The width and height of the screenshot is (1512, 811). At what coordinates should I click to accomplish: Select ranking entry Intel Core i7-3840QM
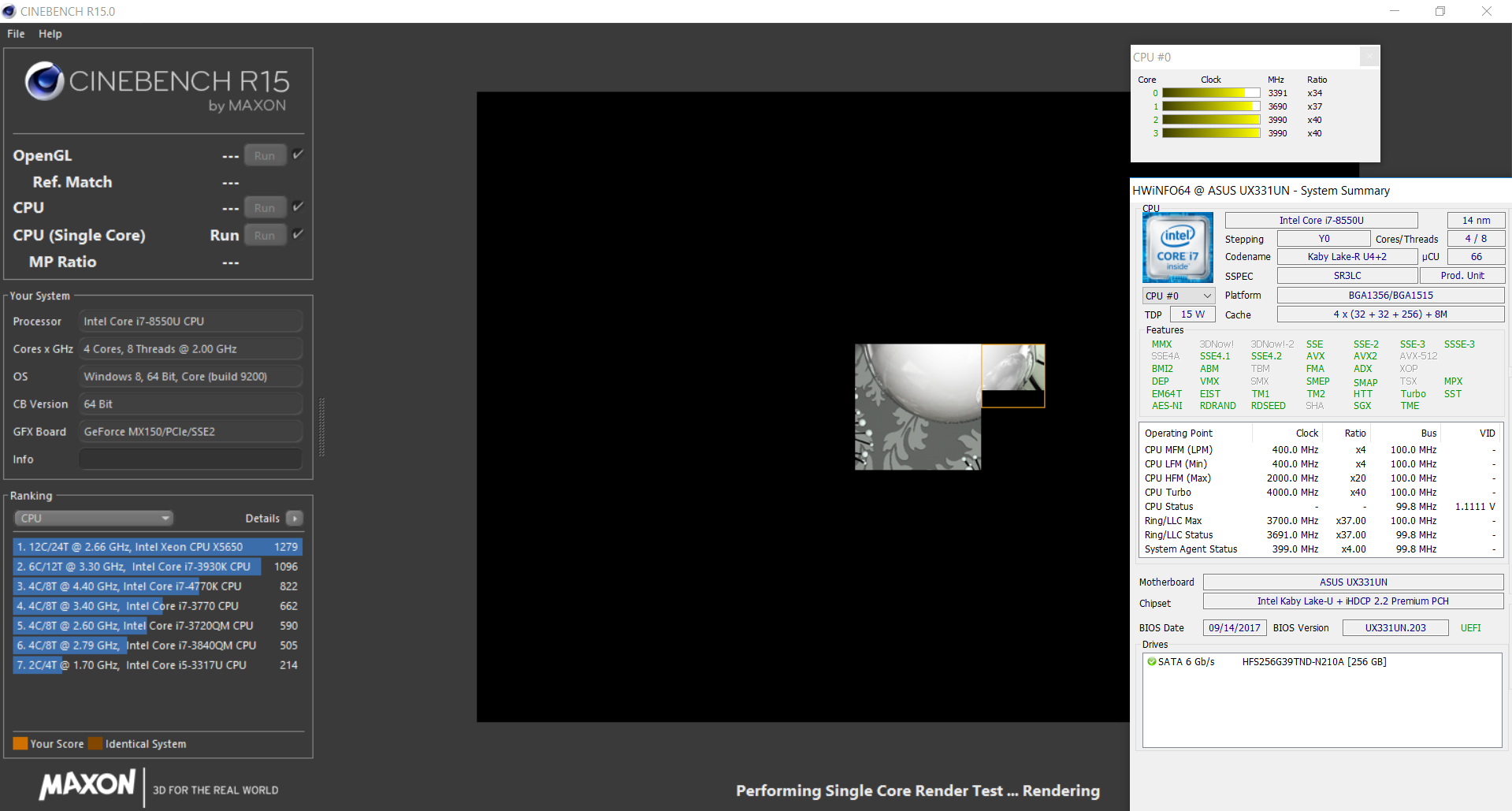[158, 645]
